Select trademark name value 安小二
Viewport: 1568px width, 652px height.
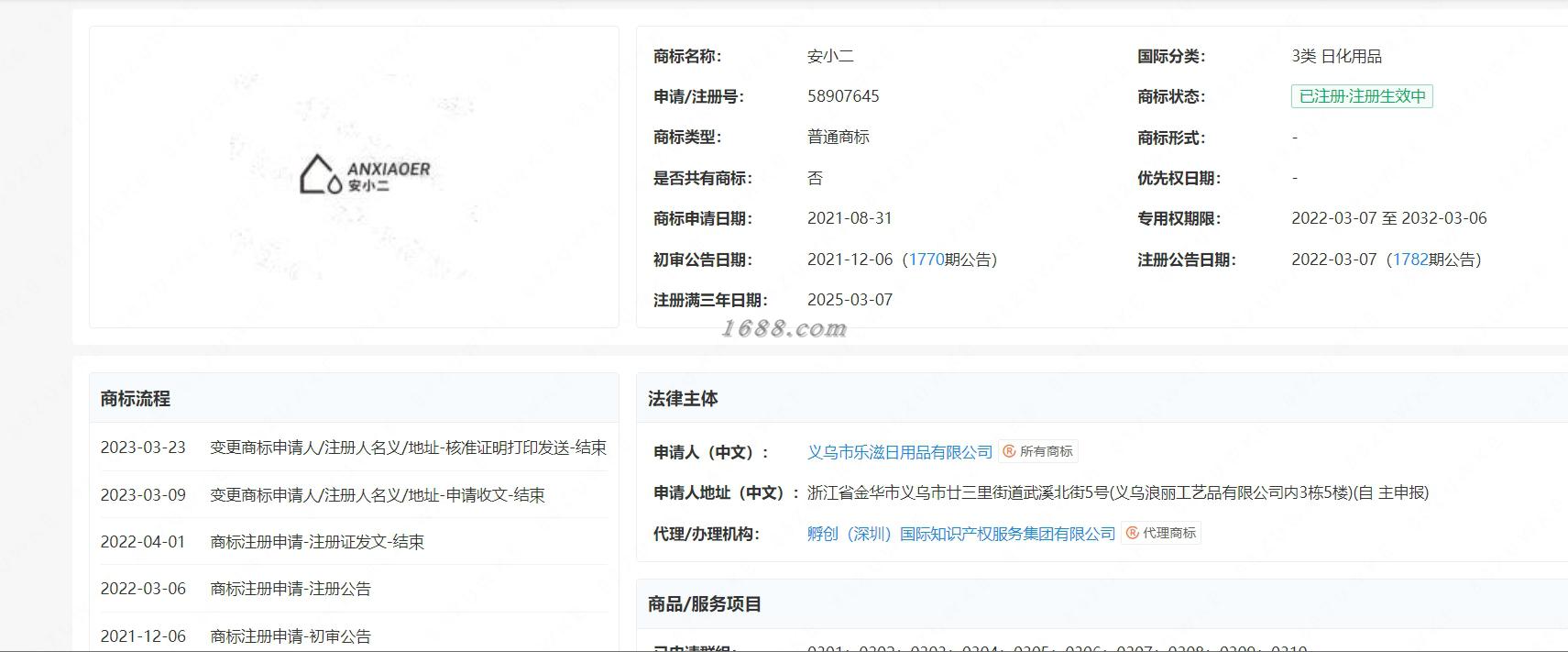pos(830,56)
